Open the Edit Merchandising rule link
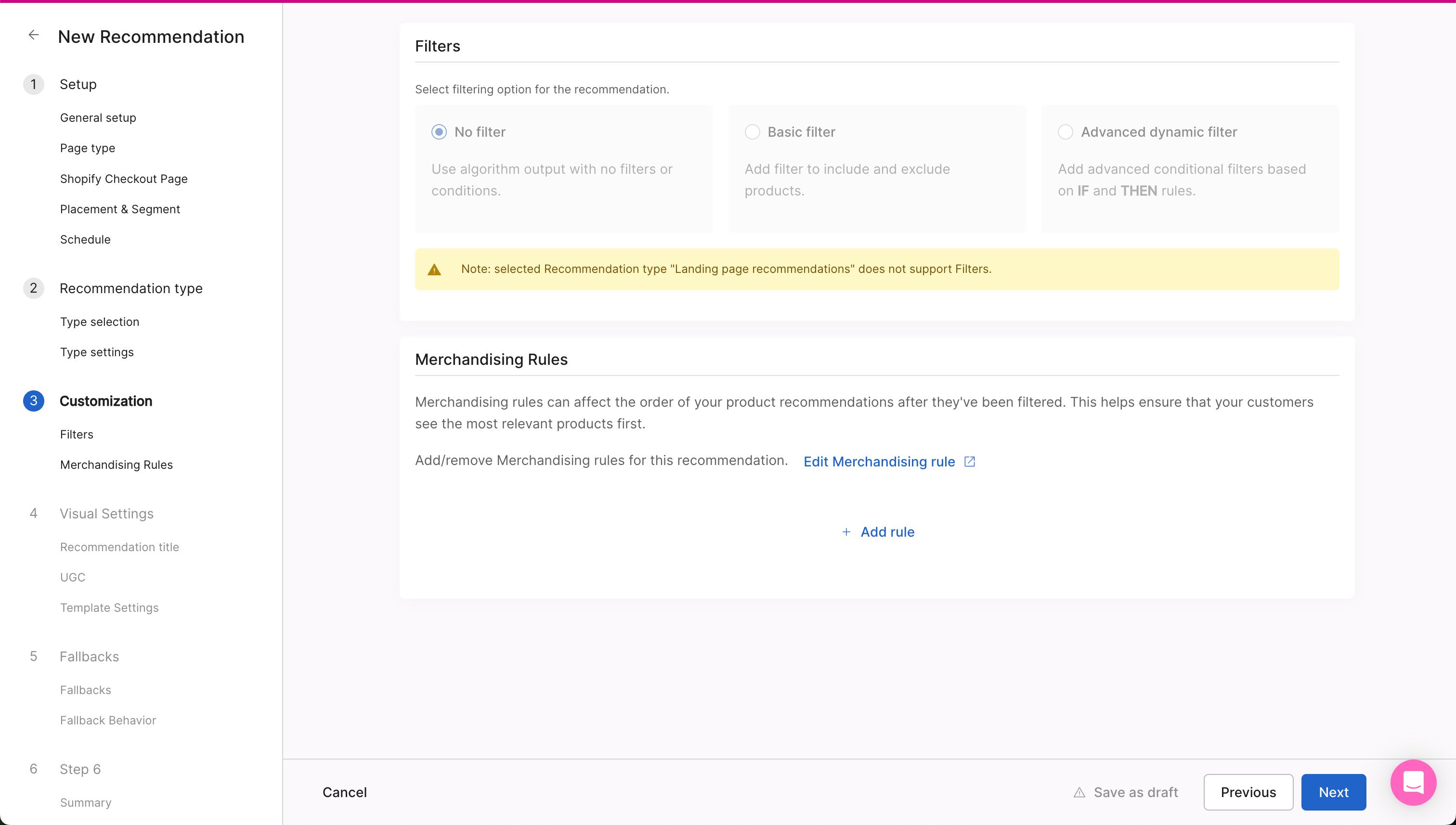 click(879, 462)
